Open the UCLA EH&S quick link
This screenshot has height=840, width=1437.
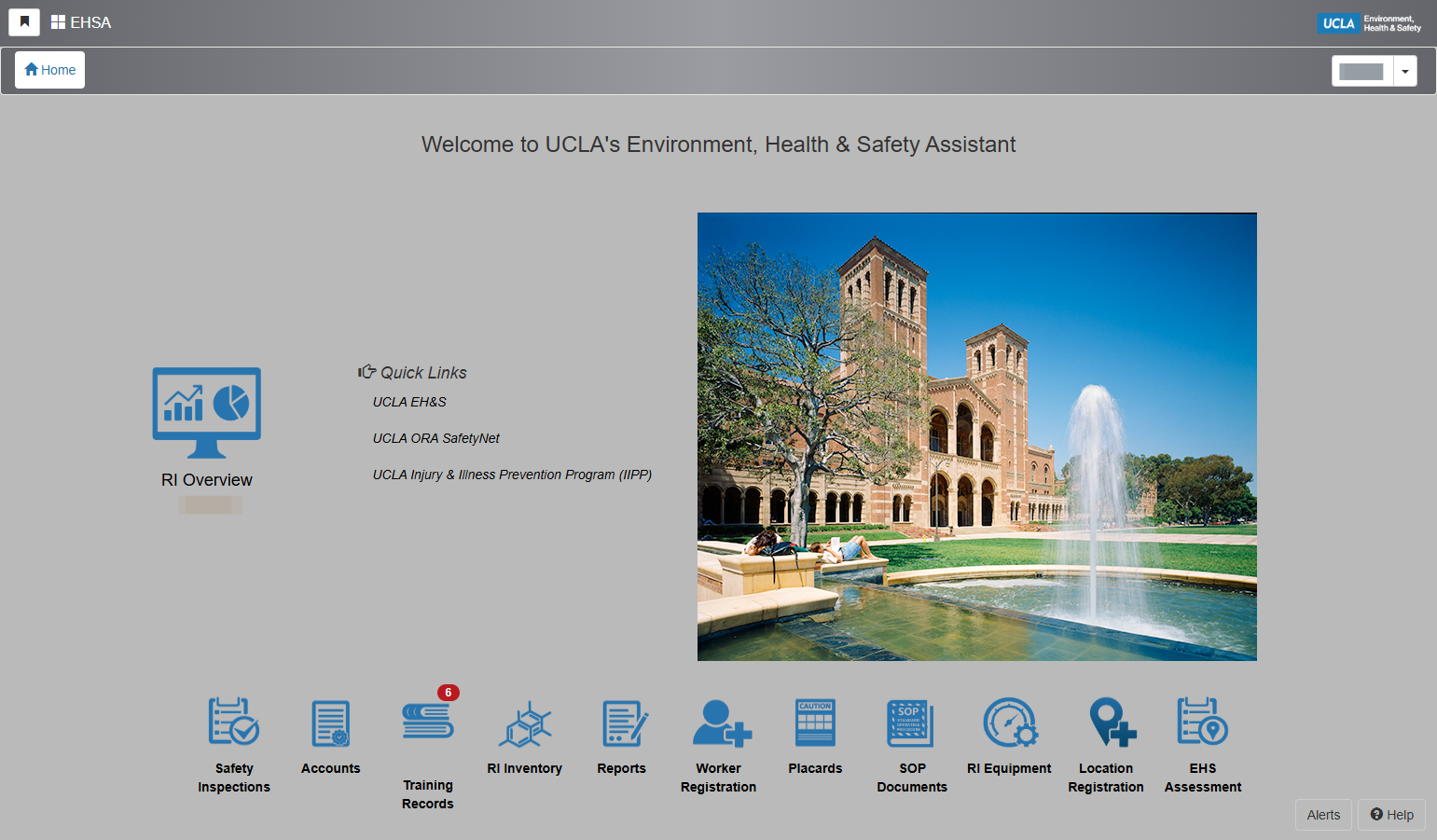409,402
